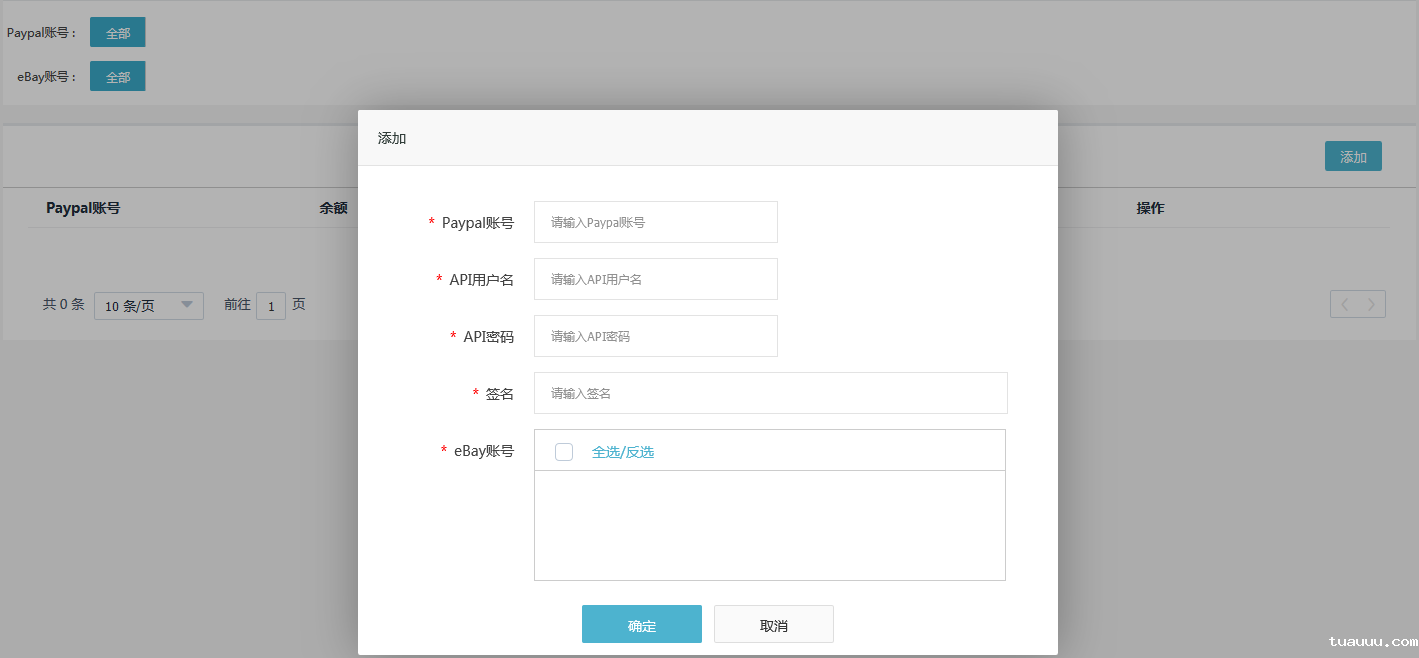Tick the 全选/反选 checkbox
1419x658 pixels.
pyautogui.click(x=564, y=452)
